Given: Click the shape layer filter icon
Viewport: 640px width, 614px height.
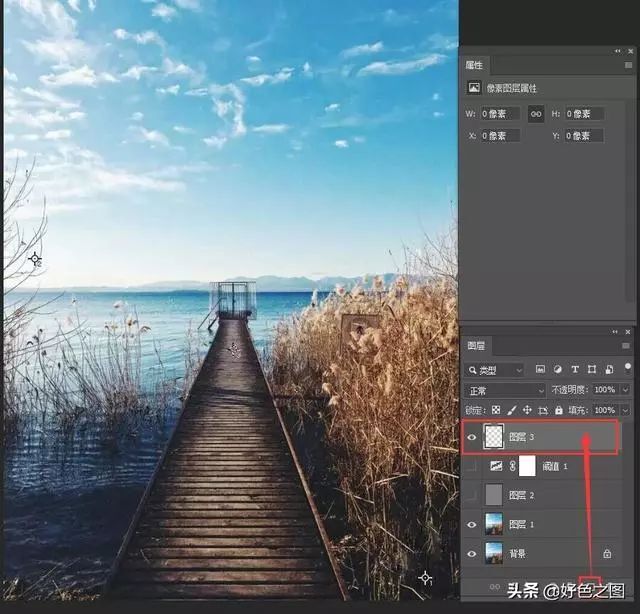Looking at the screenshot, I should pyautogui.click(x=592, y=370).
